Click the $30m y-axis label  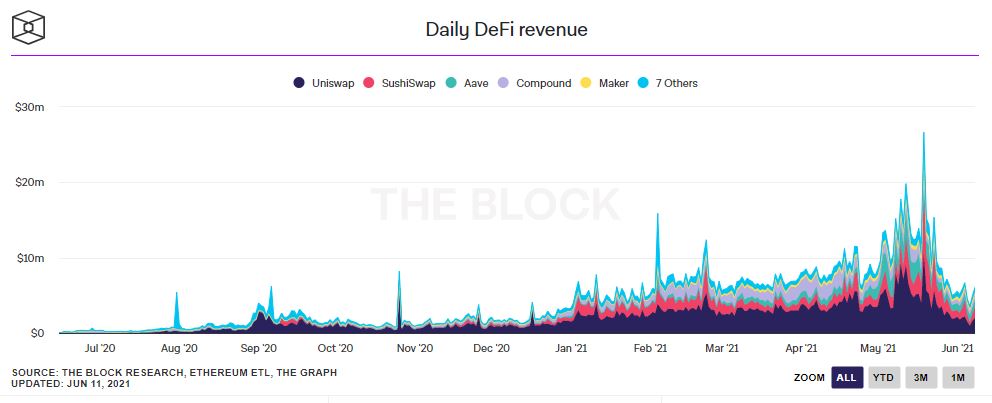point(29,106)
